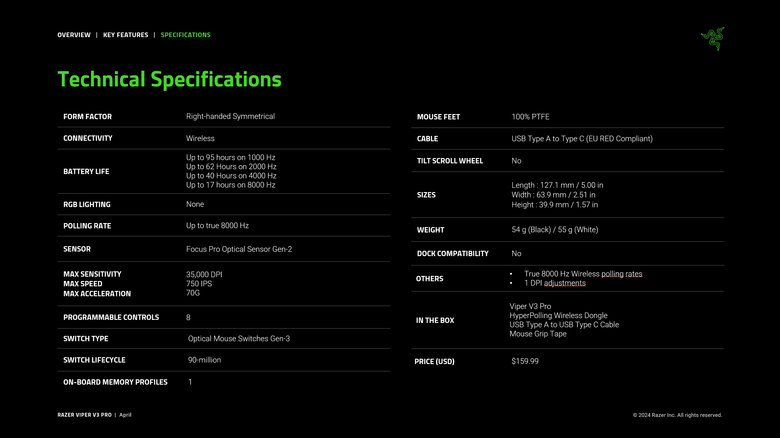Click the TILT SCROLL WHEEL label
The height and width of the screenshot is (438, 780).
point(450,161)
